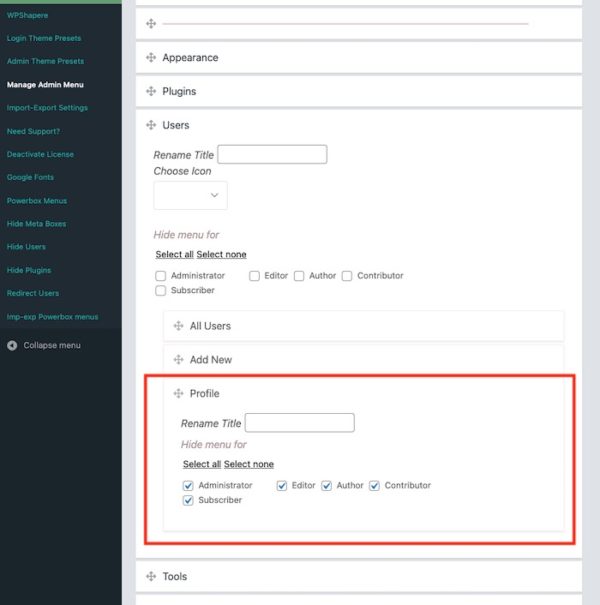The image size is (600, 605).
Task: Open Hide Meta Boxes in sidebar
Action: tap(36, 224)
